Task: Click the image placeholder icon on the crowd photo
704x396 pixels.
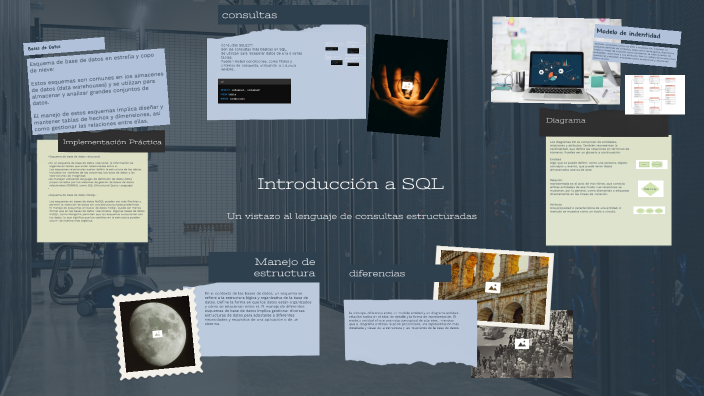Action: [x=521, y=344]
